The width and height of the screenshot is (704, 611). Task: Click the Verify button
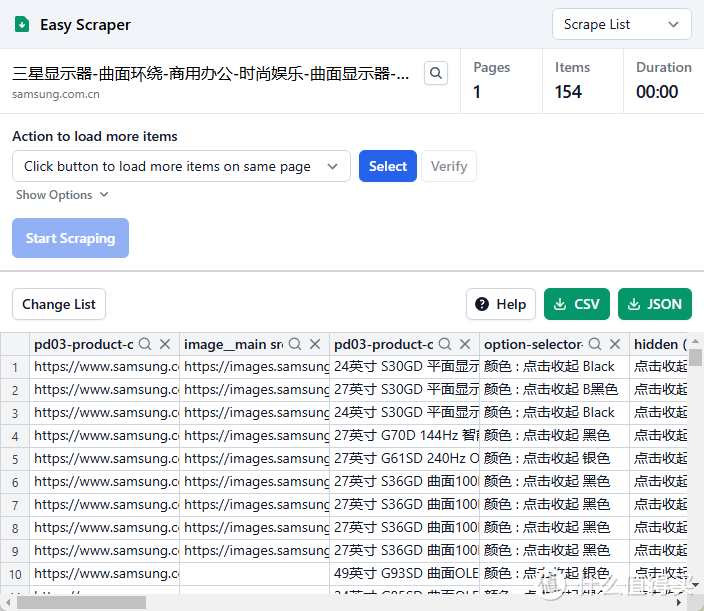click(449, 166)
